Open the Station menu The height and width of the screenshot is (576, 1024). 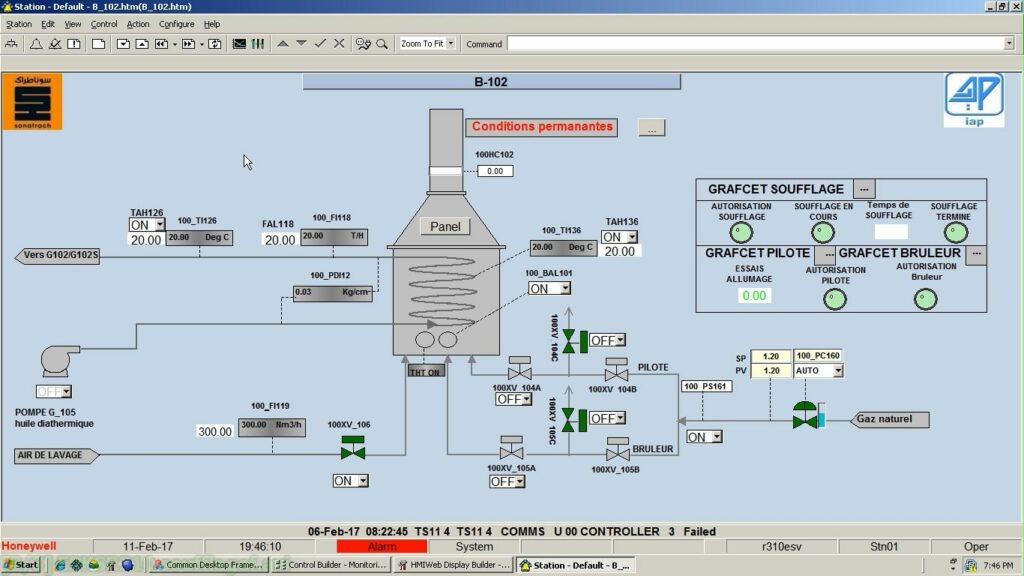pos(19,24)
